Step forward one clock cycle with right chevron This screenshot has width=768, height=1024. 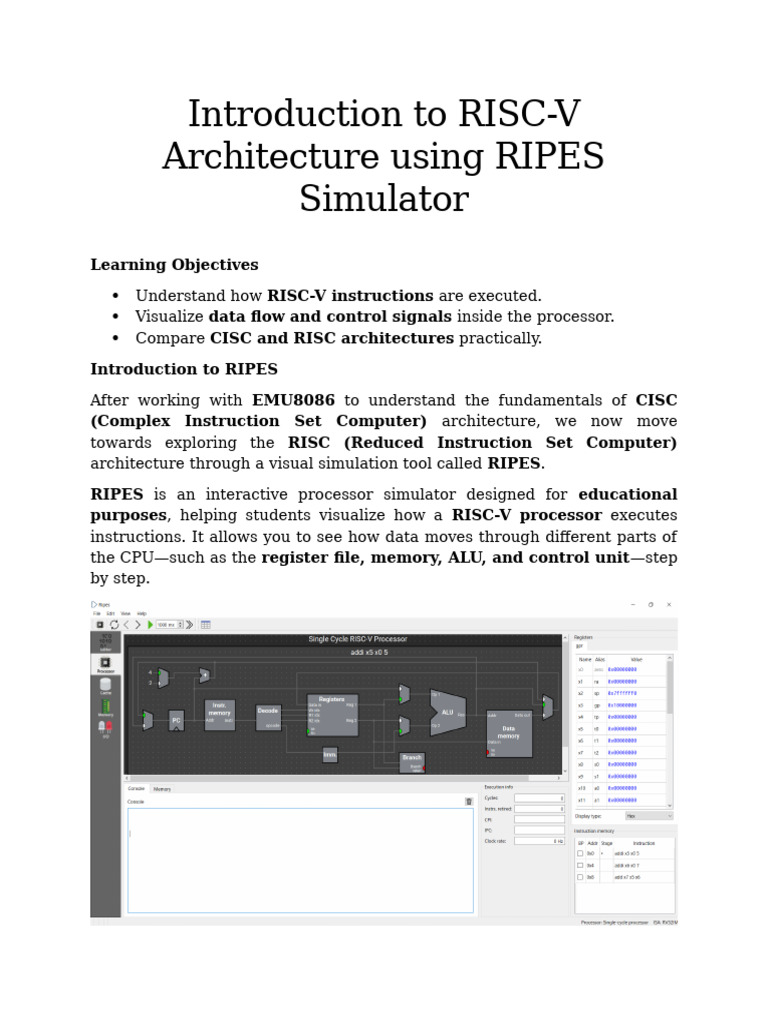138,625
